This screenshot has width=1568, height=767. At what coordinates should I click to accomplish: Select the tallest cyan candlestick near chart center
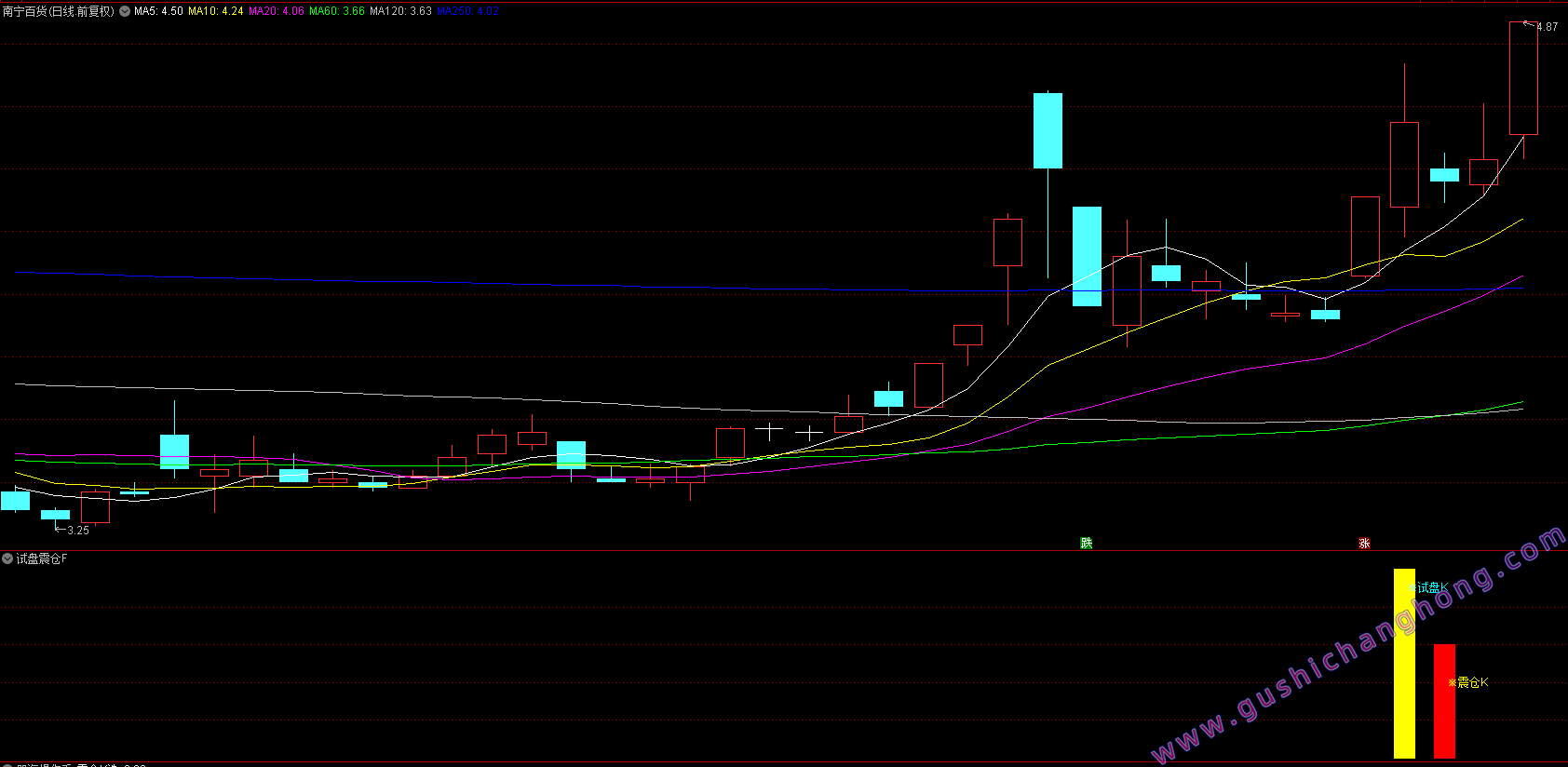click(x=1048, y=130)
